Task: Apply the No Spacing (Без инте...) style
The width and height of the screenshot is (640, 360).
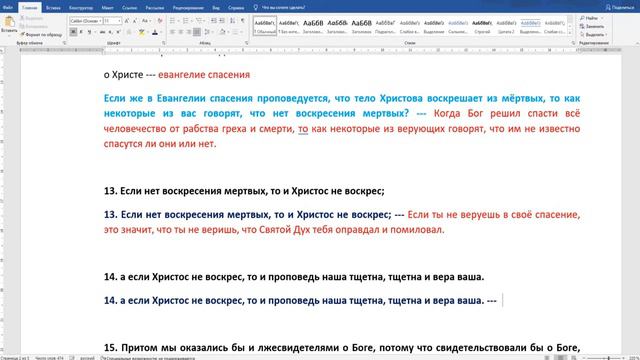Action: 289,26
